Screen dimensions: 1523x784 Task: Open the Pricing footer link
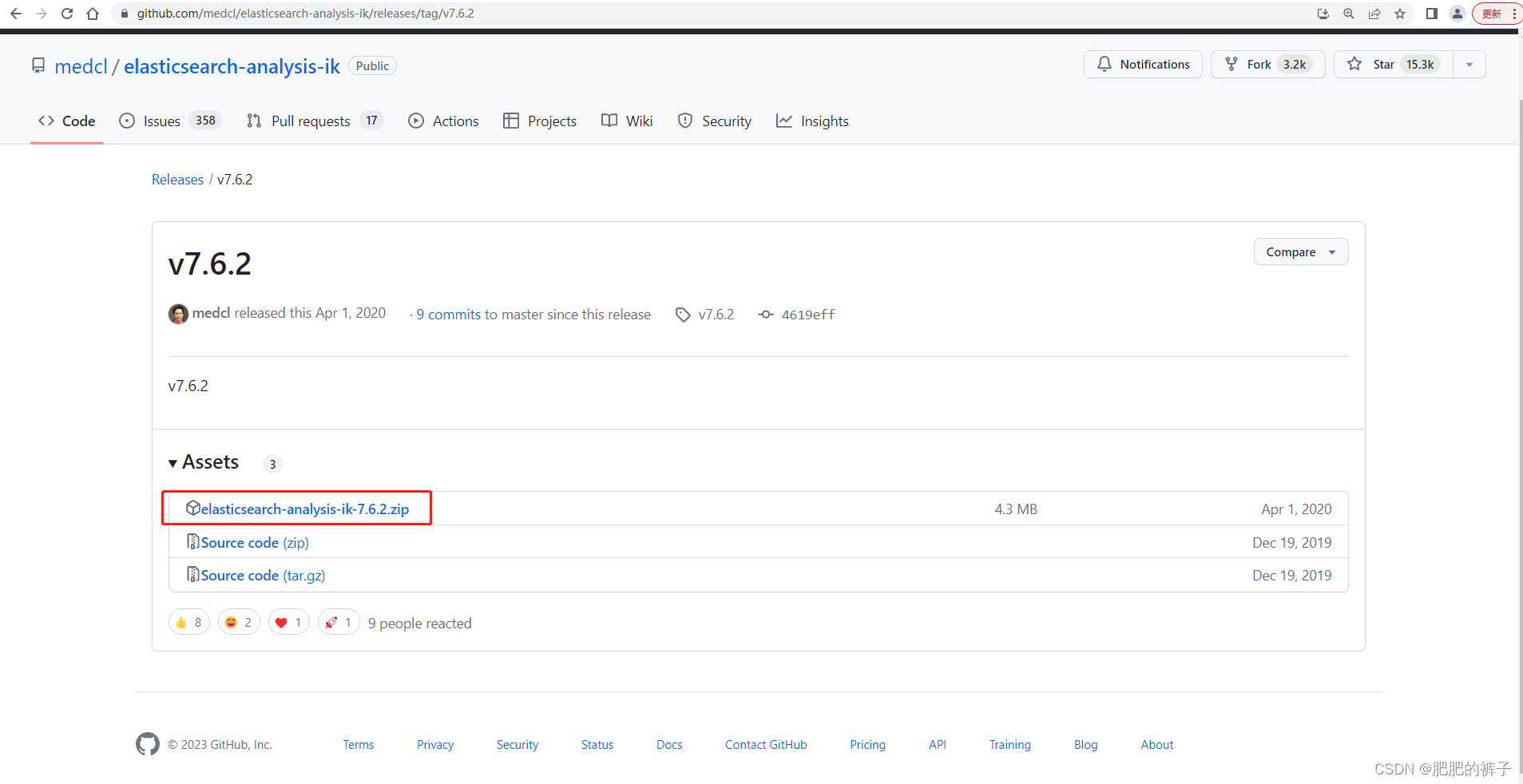point(867,745)
